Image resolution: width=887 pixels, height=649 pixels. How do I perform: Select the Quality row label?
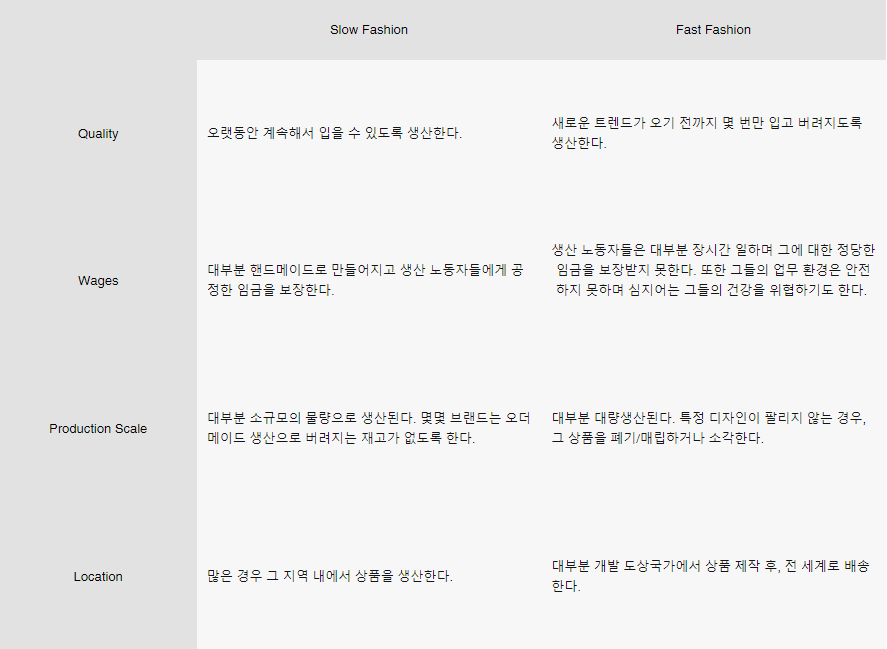98,134
